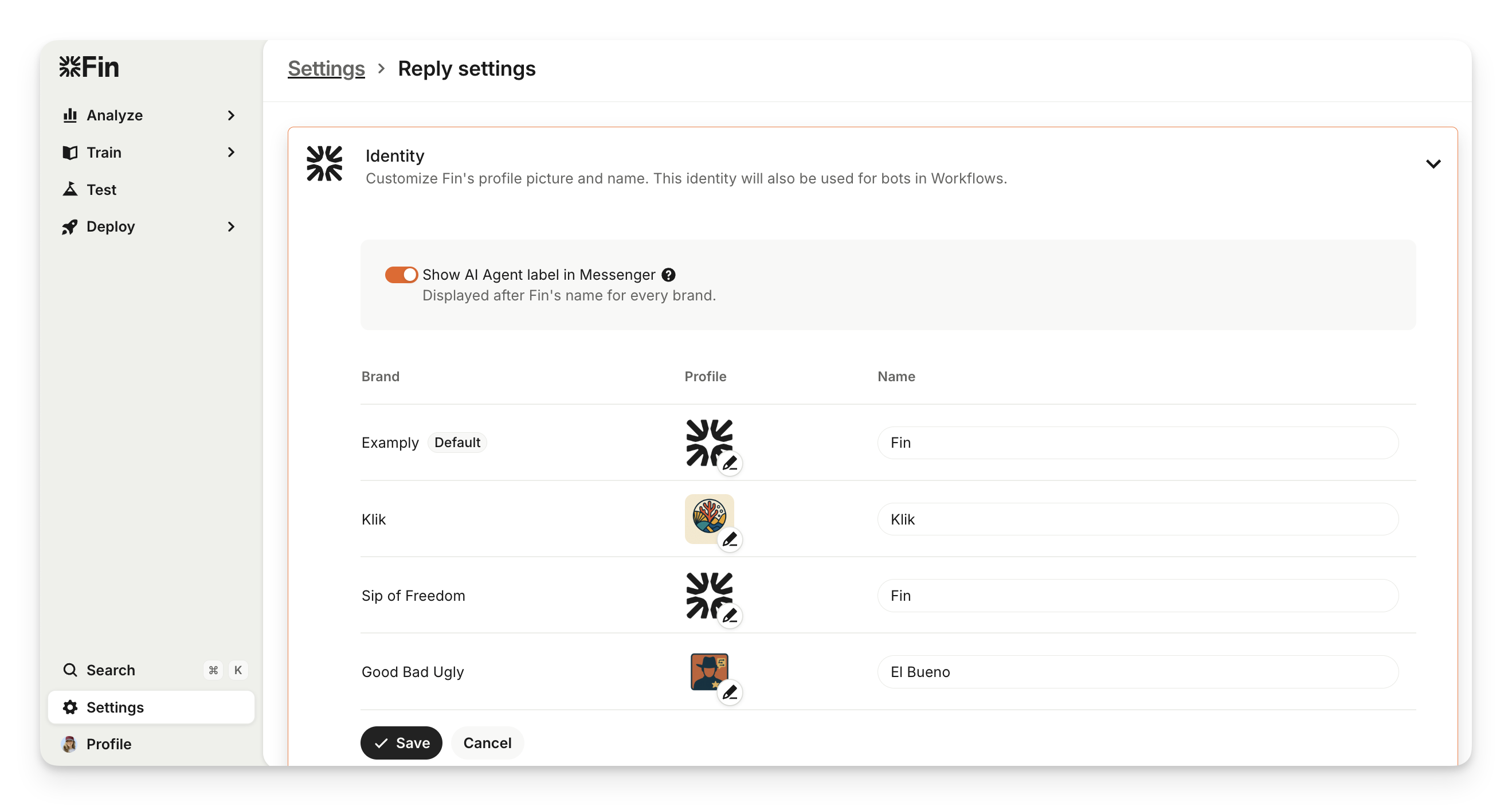Click the Good Bad Ugly name field
This screenshot has height=806, width=1512.
(x=1138, y=671)
